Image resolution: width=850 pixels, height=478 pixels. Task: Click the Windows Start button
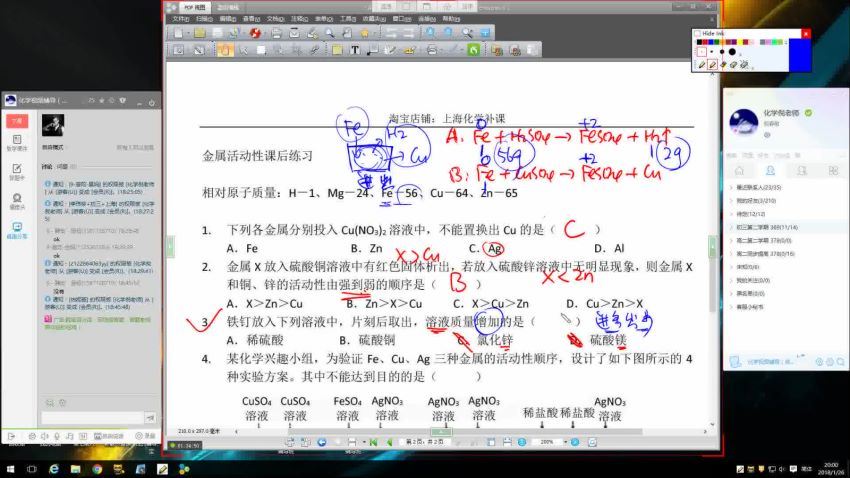[10, 467]
